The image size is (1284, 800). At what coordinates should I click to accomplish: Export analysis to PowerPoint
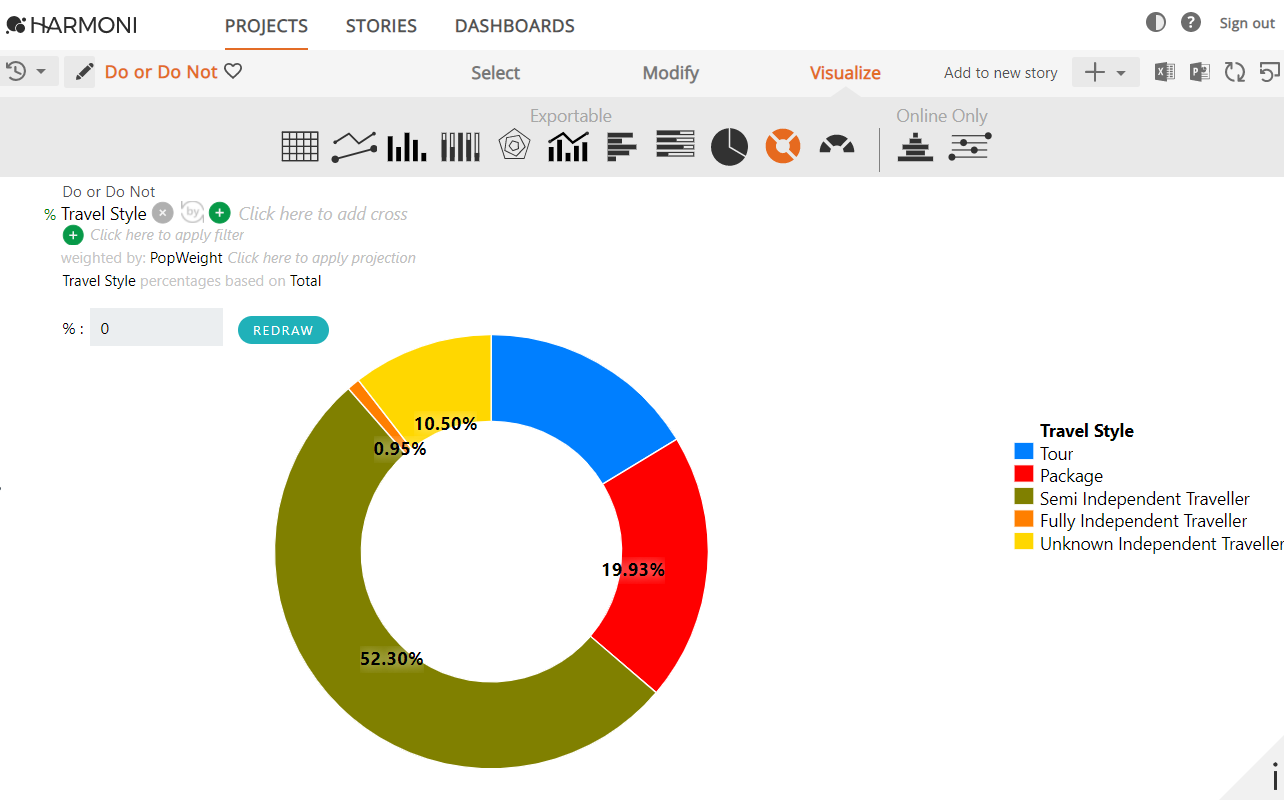click(x=1200, y=72)
